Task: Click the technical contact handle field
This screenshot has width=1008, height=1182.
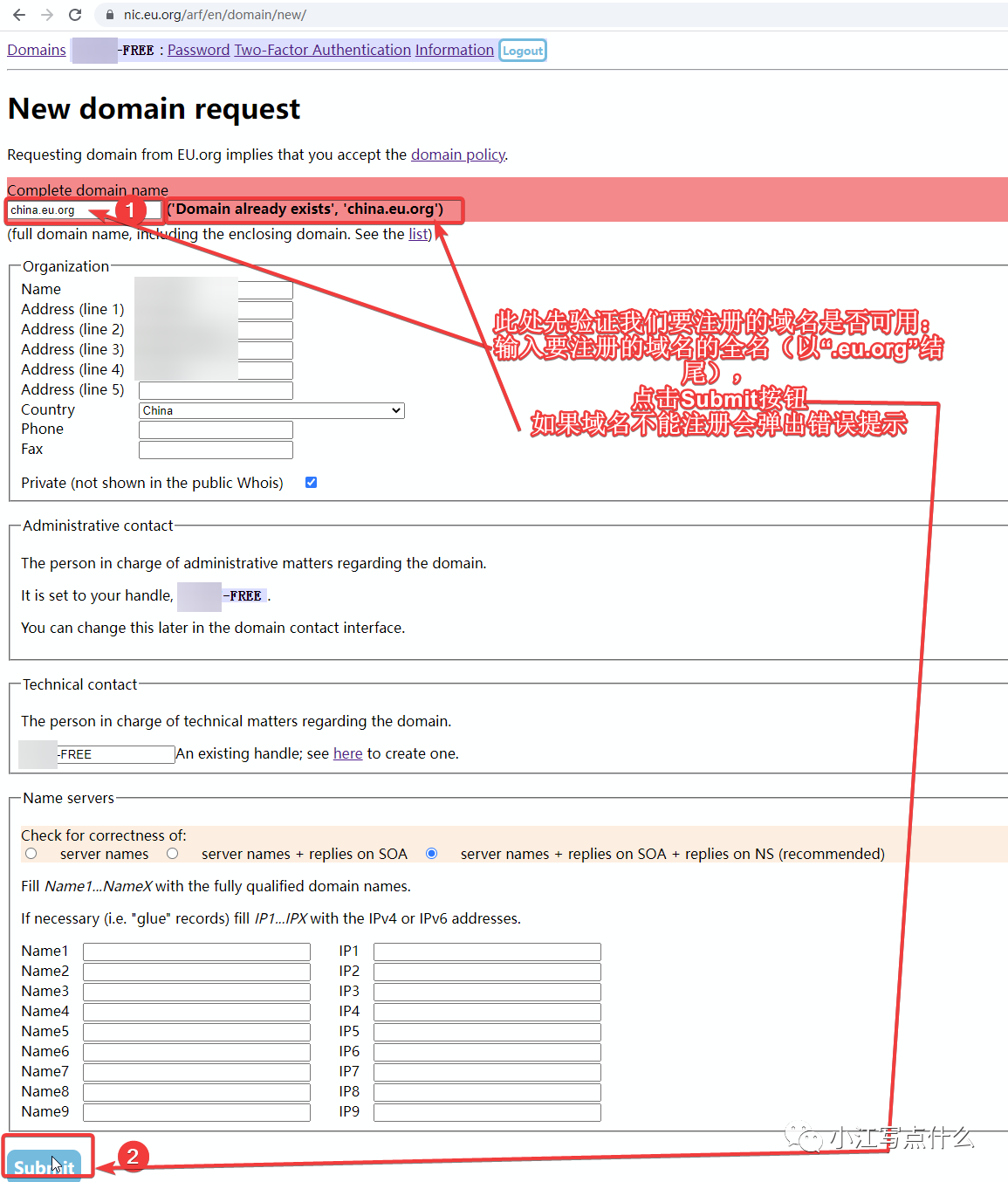Action: tap(97, 754)
